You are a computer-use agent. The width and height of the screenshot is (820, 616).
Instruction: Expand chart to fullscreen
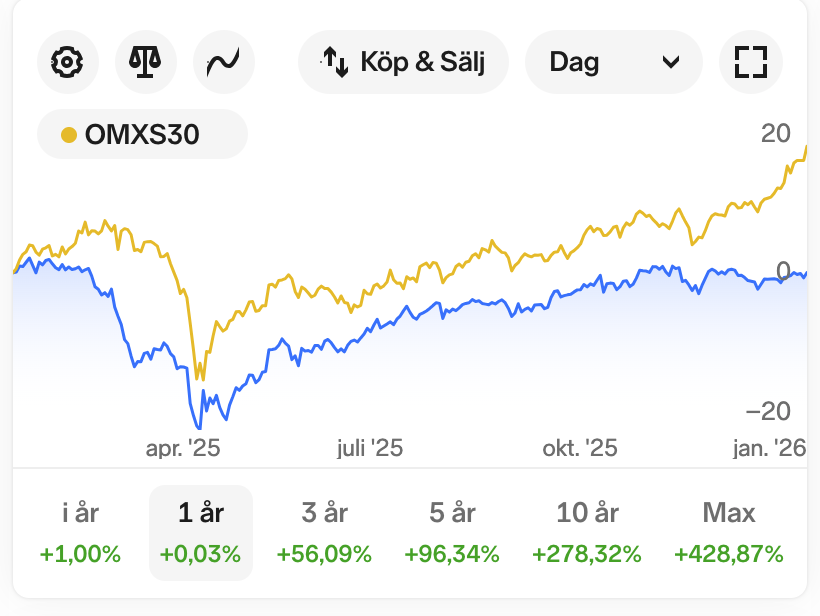point(750,62)
